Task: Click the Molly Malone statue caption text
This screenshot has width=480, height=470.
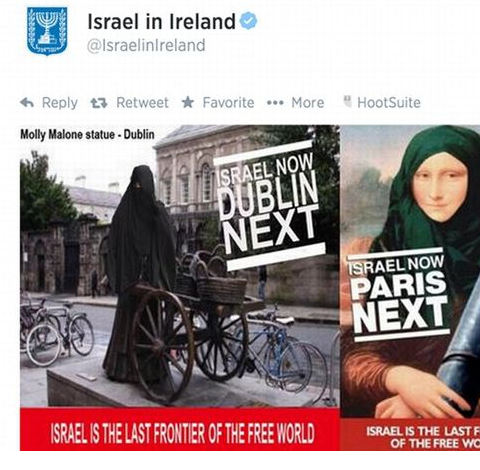Action: click(x=87, y=135)
